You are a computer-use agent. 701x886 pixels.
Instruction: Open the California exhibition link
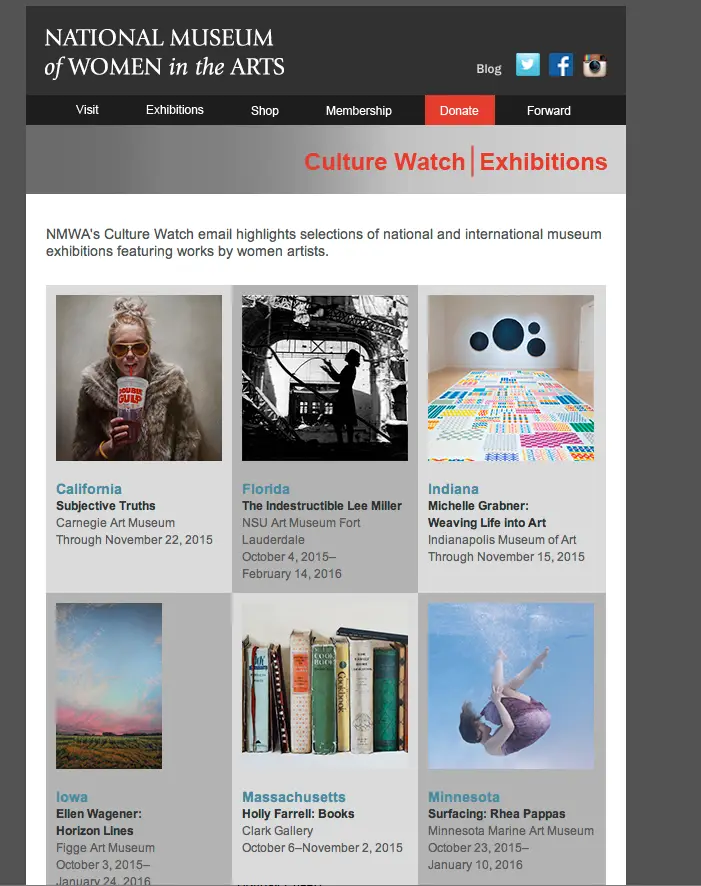[89, 489]
